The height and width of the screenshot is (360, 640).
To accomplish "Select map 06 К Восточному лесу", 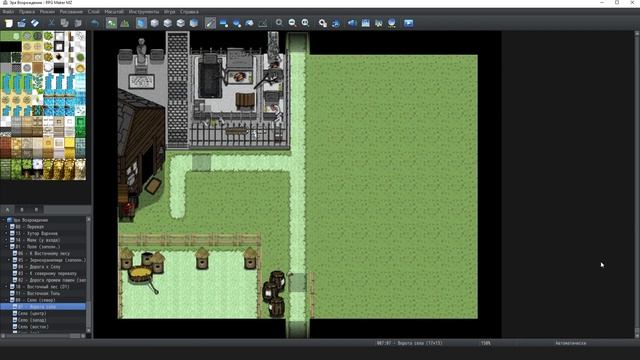I will click(44, 253).
